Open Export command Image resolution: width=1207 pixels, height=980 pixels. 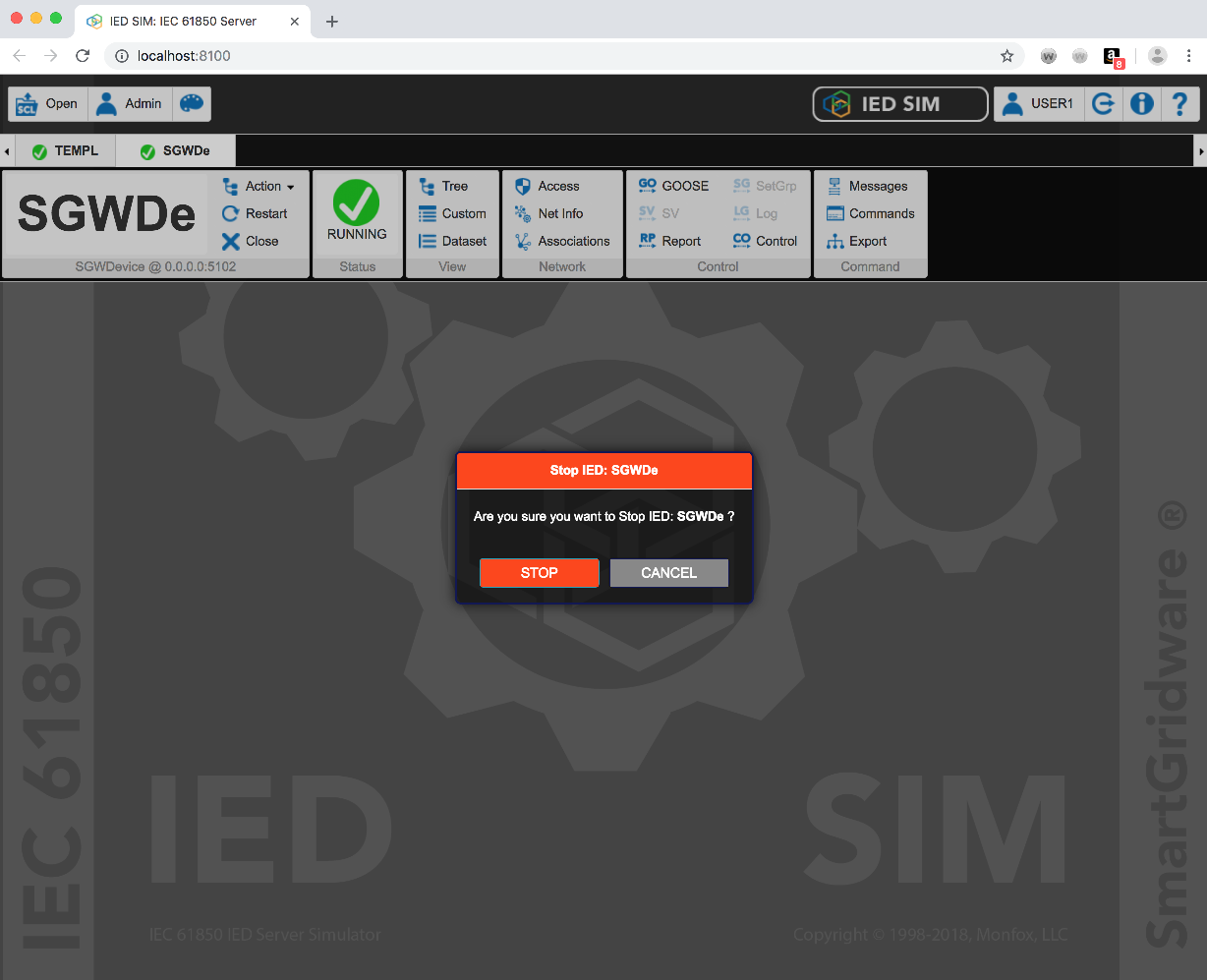pos(857,241)
